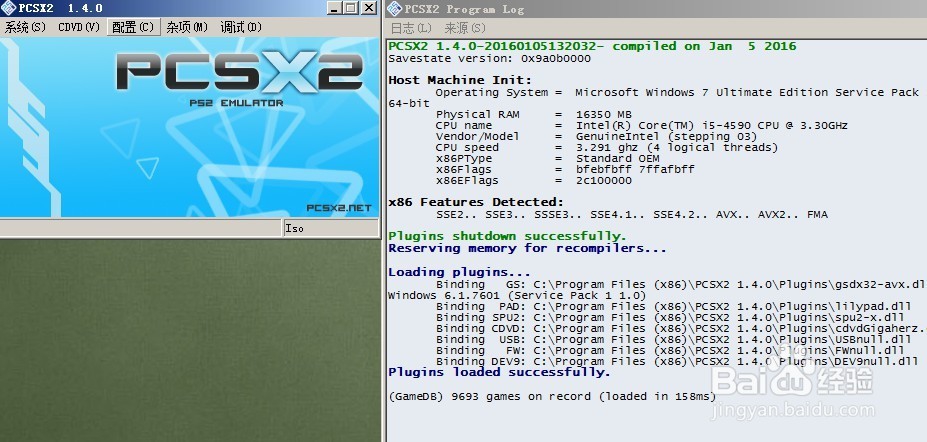
Task: Click the 'Loading plugins...' heading
Action: (x=459, y=272)
